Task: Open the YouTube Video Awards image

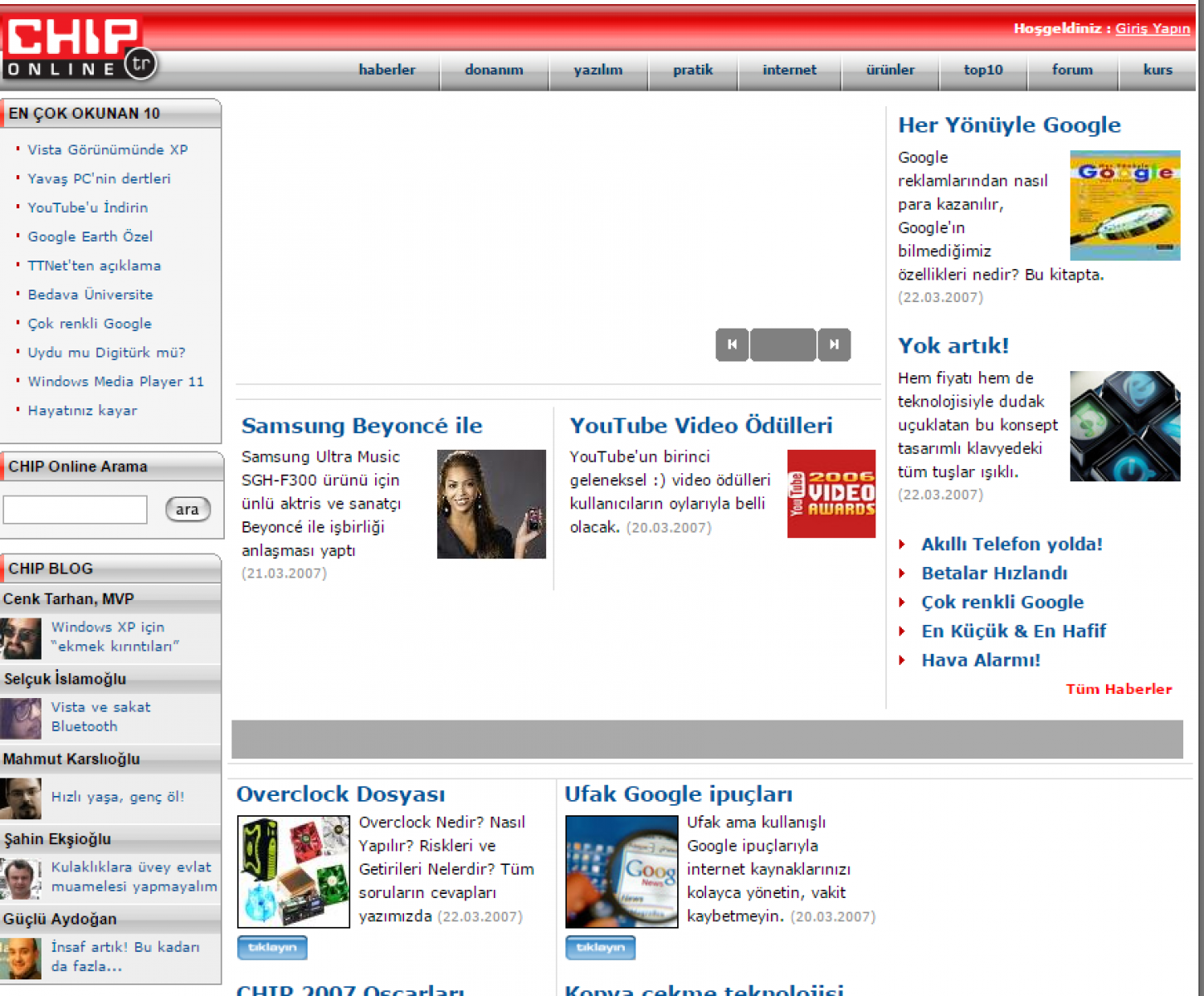Action: (831, 494)
